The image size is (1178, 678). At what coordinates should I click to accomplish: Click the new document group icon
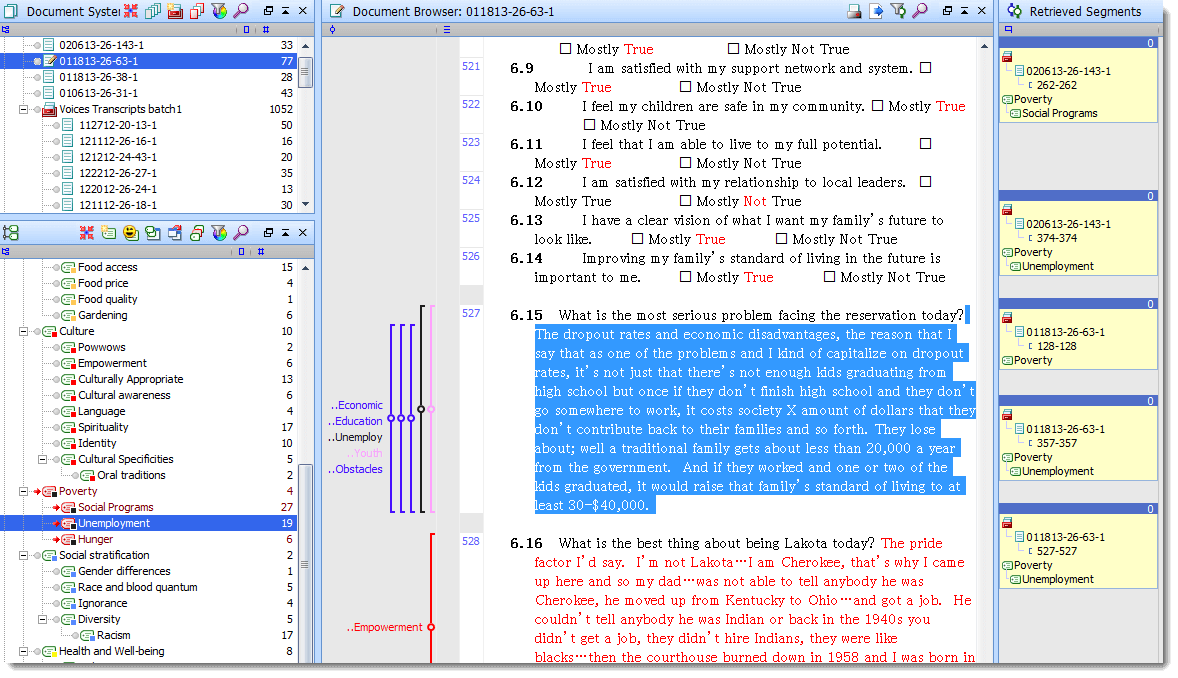(175, 11)
